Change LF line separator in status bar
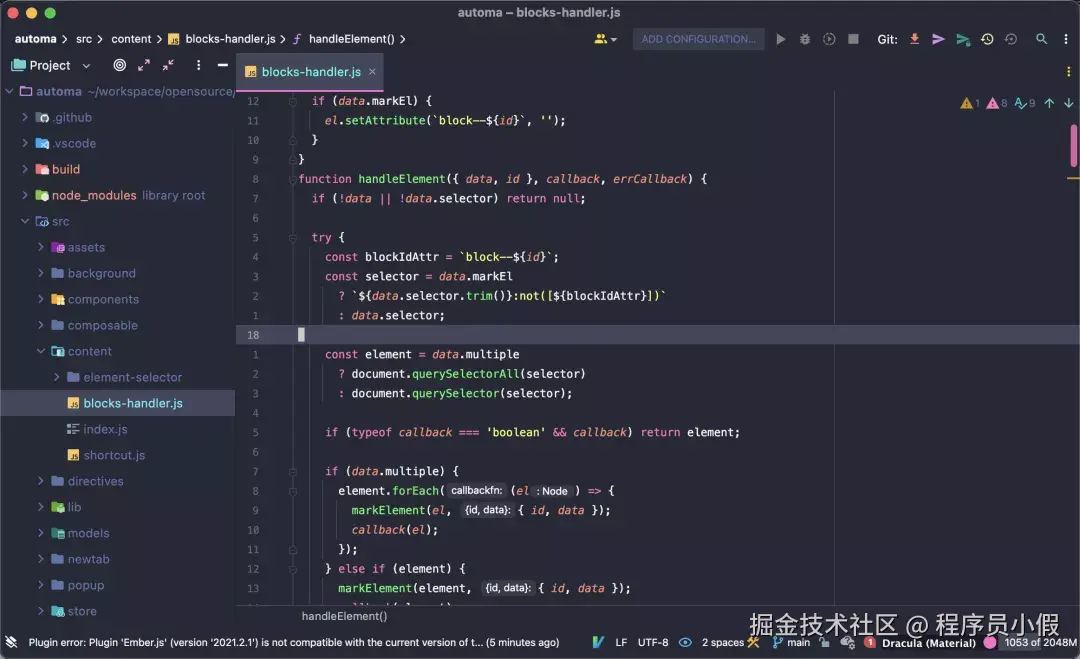This screenshot has width=1080, height=659. pyautogui.click(x=621, y=642)
